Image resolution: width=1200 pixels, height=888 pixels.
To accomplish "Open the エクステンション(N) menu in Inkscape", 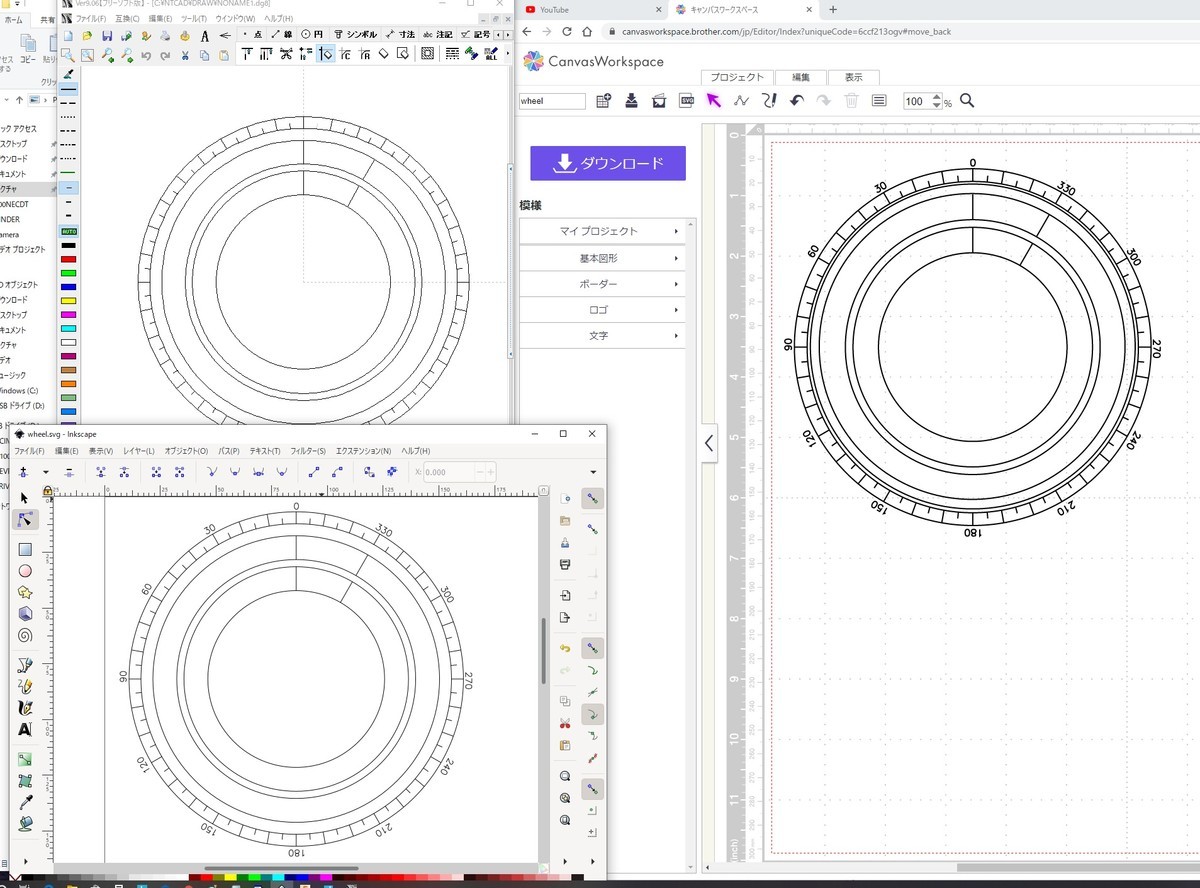I will pyautogui.click(x=364, y=451).
